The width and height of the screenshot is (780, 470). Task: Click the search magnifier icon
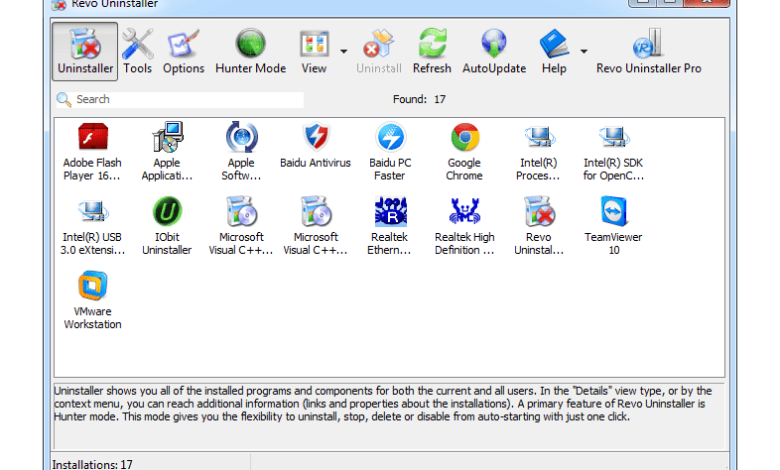(x=64, y=99)
